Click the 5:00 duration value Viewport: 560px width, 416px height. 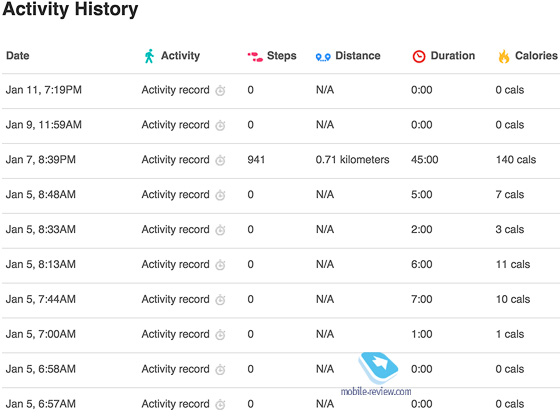coord(422,195)
